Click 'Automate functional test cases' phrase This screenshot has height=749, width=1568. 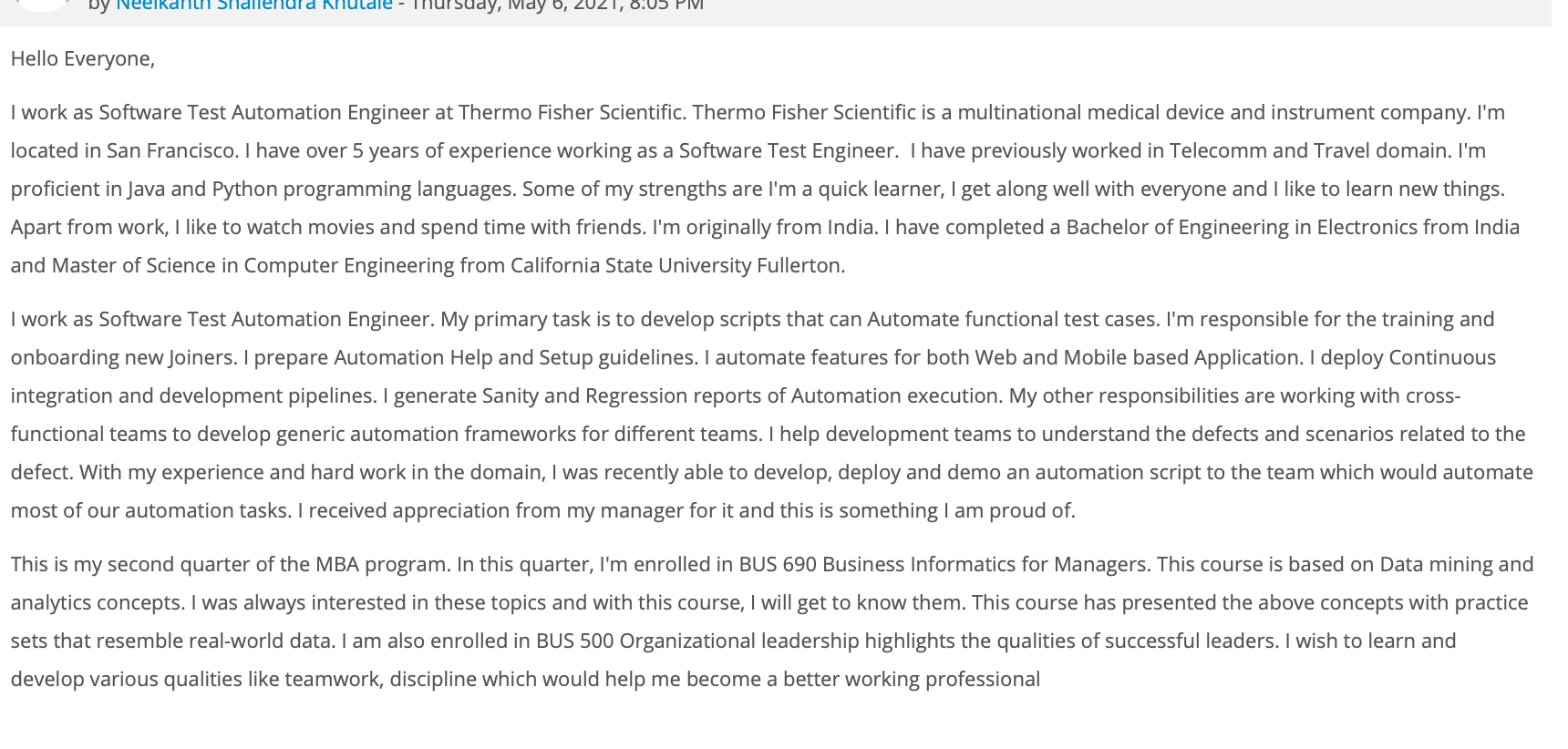click(1013, 320)
